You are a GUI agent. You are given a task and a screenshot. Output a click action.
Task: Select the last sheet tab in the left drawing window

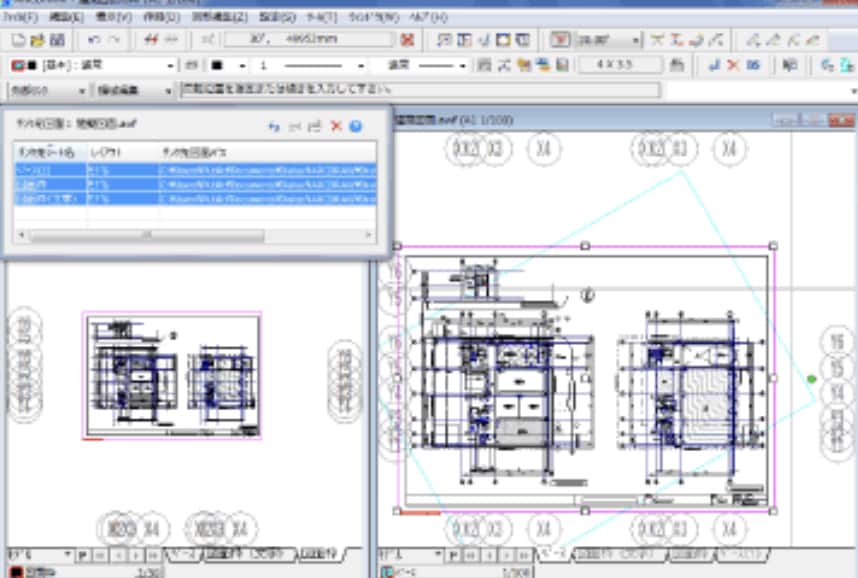click(x=321, y=554)
